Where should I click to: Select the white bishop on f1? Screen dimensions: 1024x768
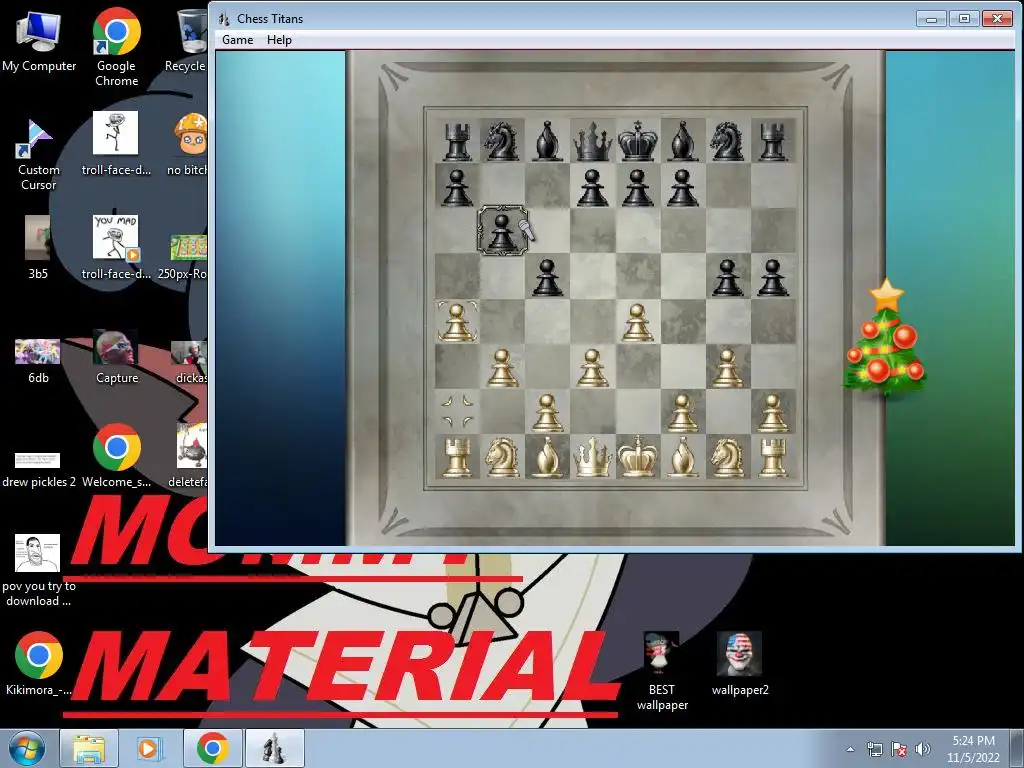coord(682,457)
